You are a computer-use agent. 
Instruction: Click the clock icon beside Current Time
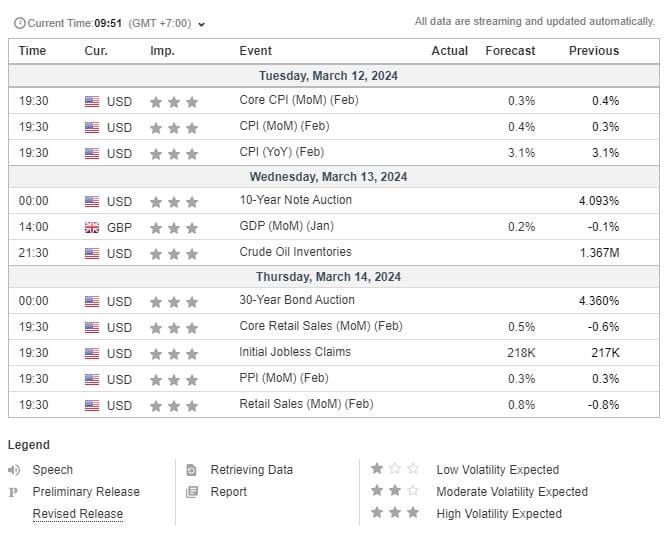(19, 23)
